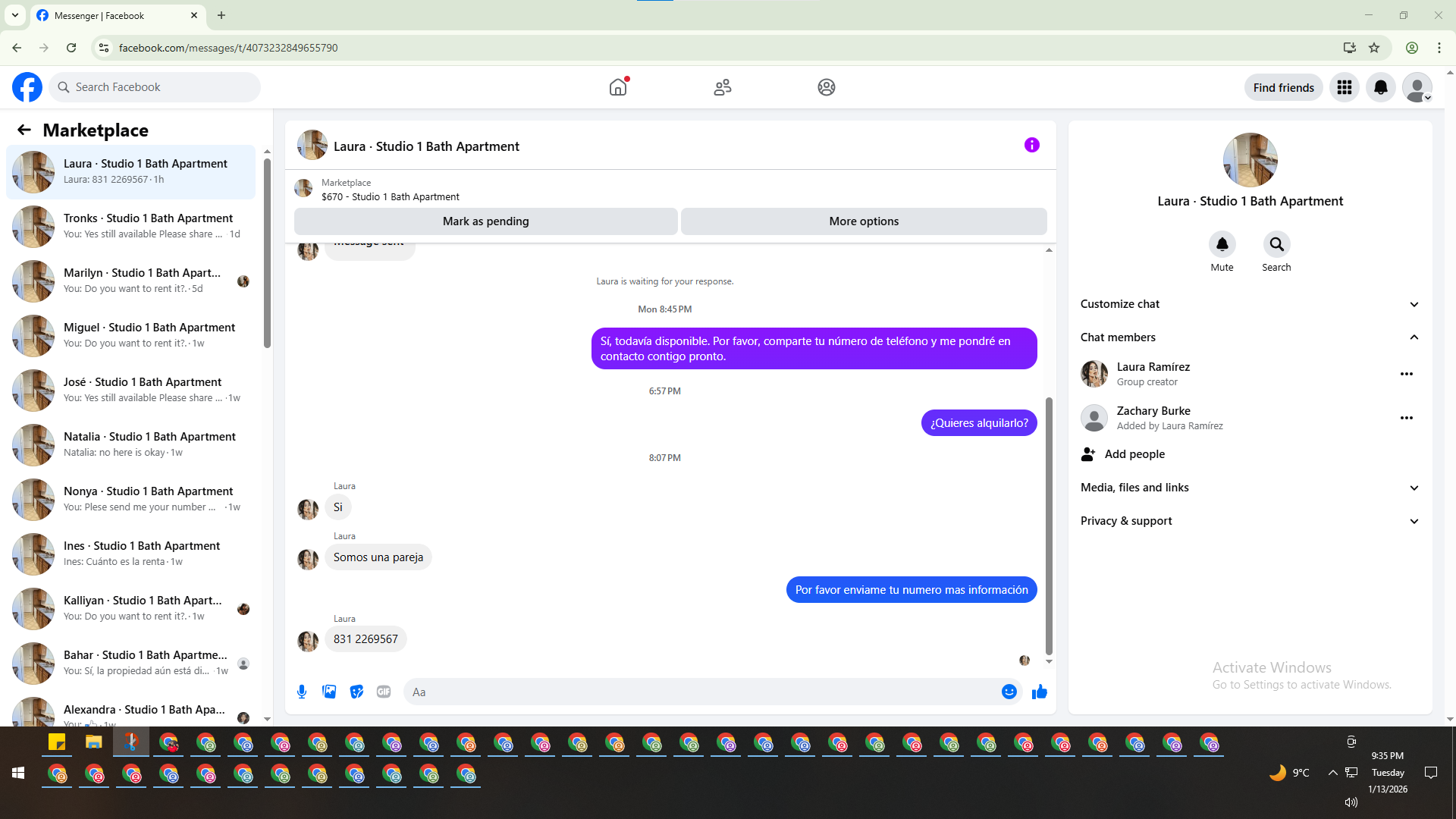Click the More options button
1456x819 pixels.
[863, 221]
